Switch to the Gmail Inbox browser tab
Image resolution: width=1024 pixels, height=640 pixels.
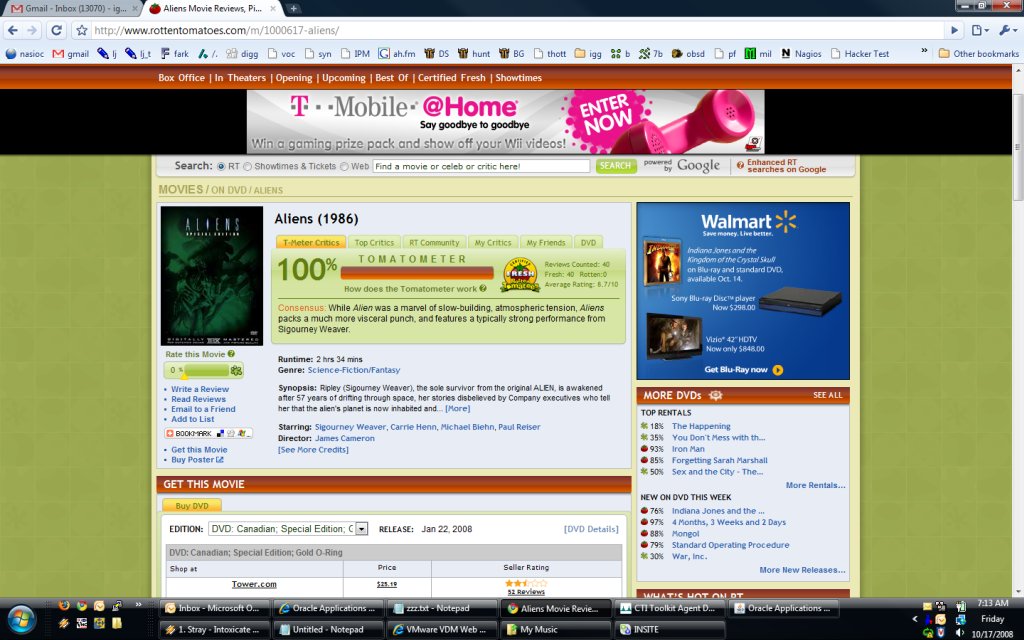(x=71, y=8)
